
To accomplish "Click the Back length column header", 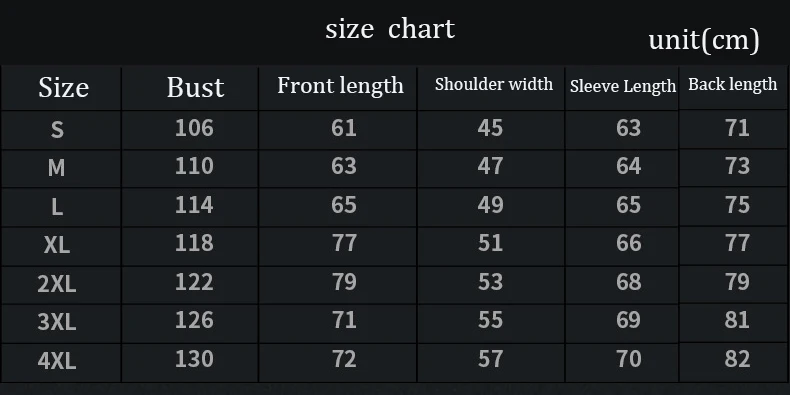I will click(x=733, y=85).
